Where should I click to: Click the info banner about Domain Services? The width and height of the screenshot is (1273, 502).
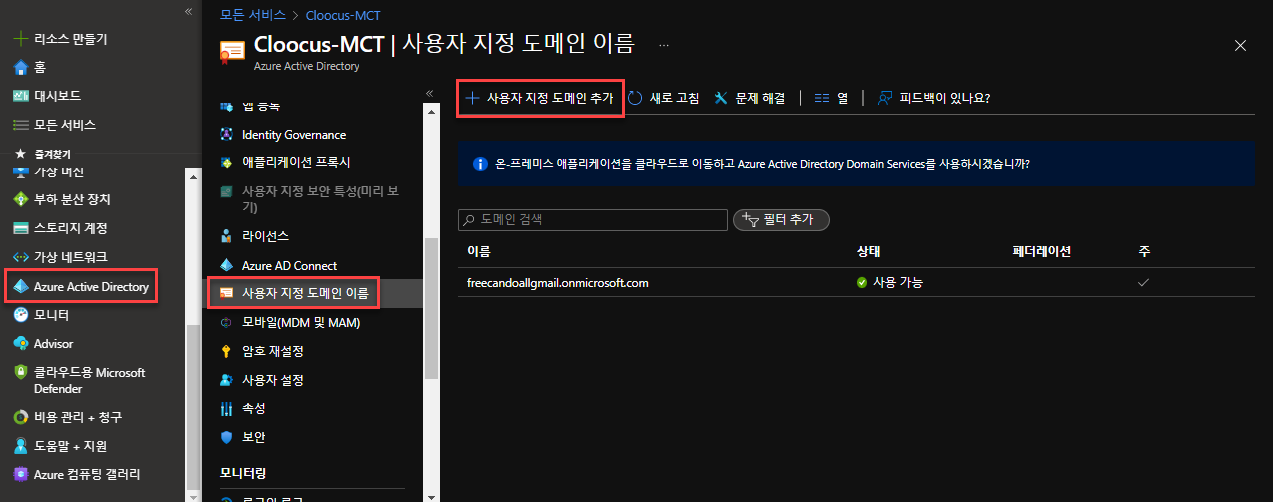856,163
